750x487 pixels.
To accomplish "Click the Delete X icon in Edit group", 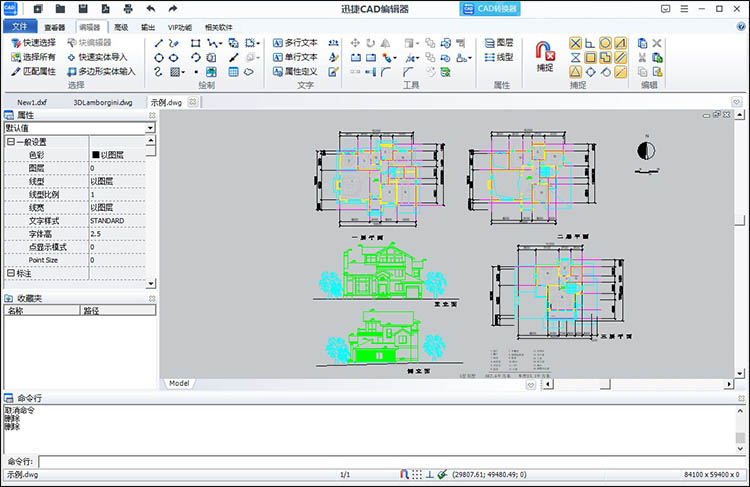I will (x=657, y=43).
